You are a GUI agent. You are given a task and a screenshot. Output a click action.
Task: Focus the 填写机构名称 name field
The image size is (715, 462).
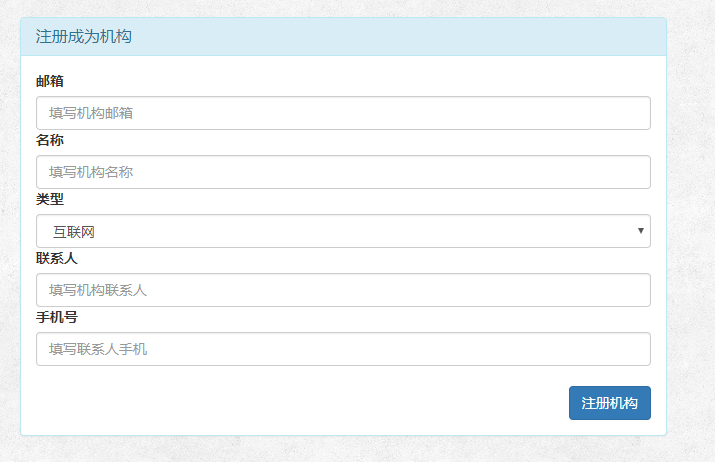(343, 172)
